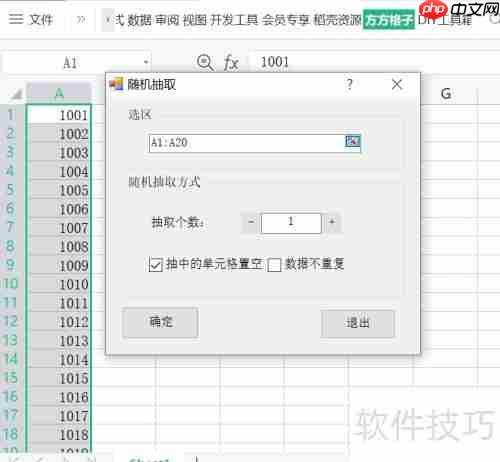Select cell containing 1008
The image size is (500, 462).
(x=59, y=246)
